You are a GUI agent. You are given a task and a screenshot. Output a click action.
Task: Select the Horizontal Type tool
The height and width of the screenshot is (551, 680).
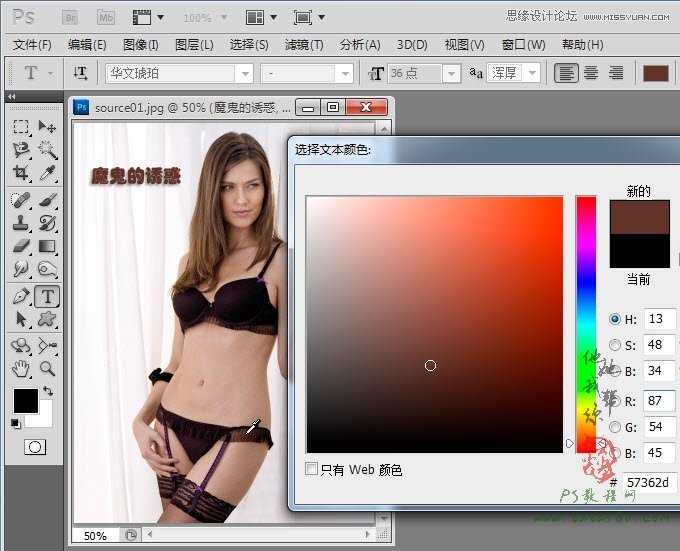tap(47, 296)
